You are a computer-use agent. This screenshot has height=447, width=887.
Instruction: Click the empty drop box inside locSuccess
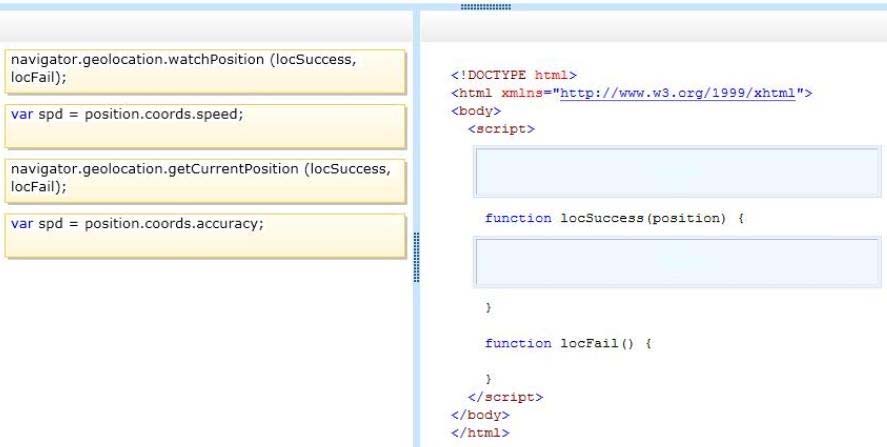(x=677, y=262)
